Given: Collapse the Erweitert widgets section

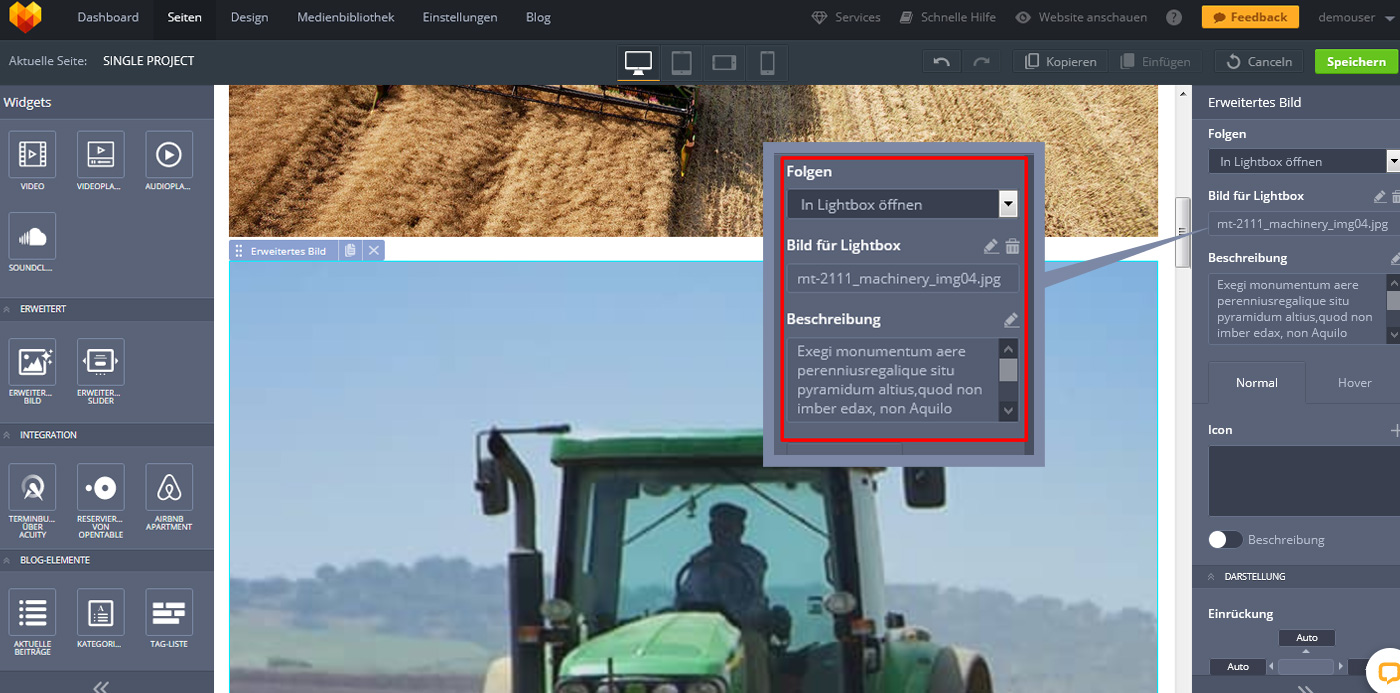Looking at the screenshot, I should (8, 309).
